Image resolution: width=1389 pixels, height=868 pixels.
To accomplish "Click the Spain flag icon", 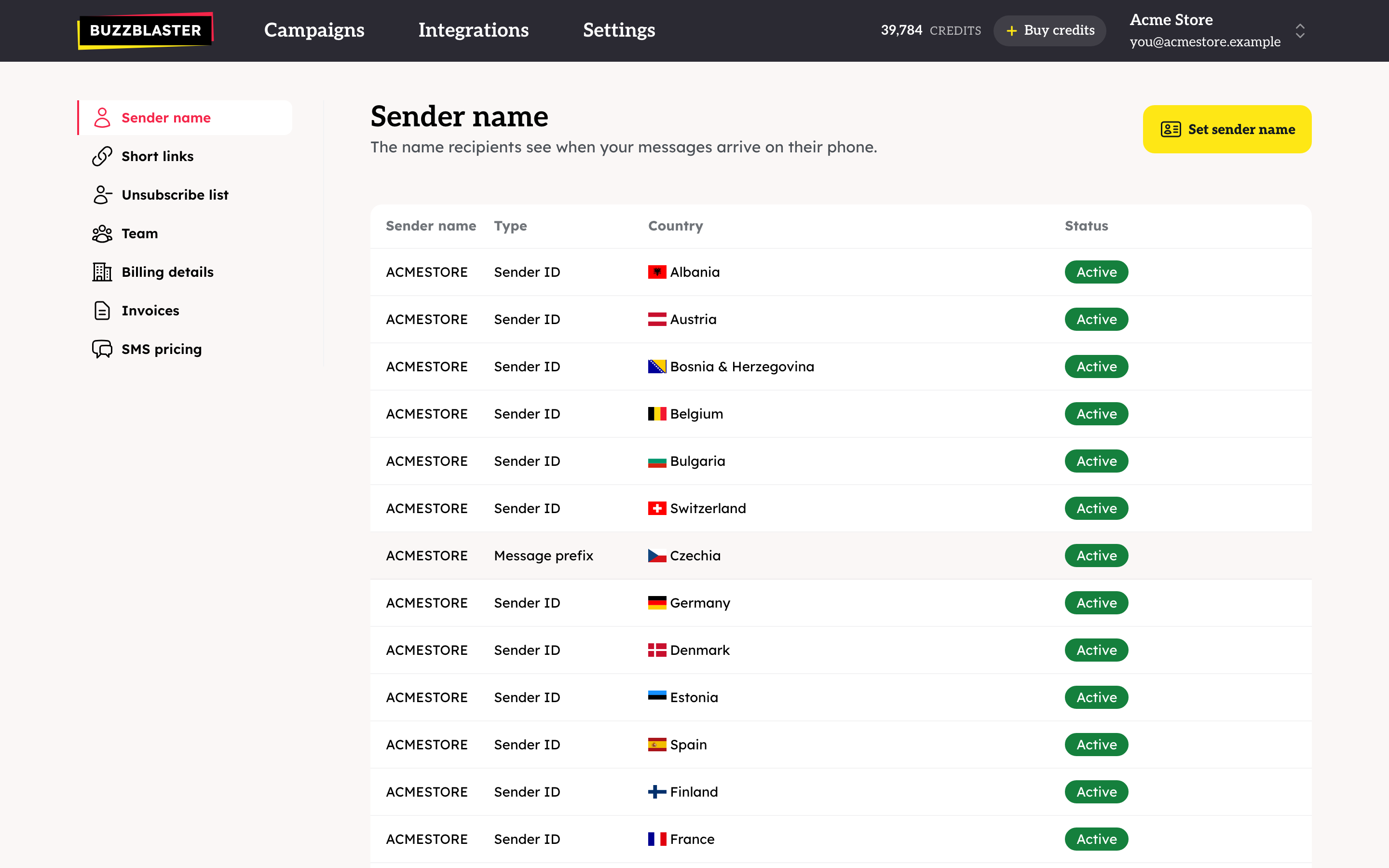I will pyautogui.click(x=657, y=745).
